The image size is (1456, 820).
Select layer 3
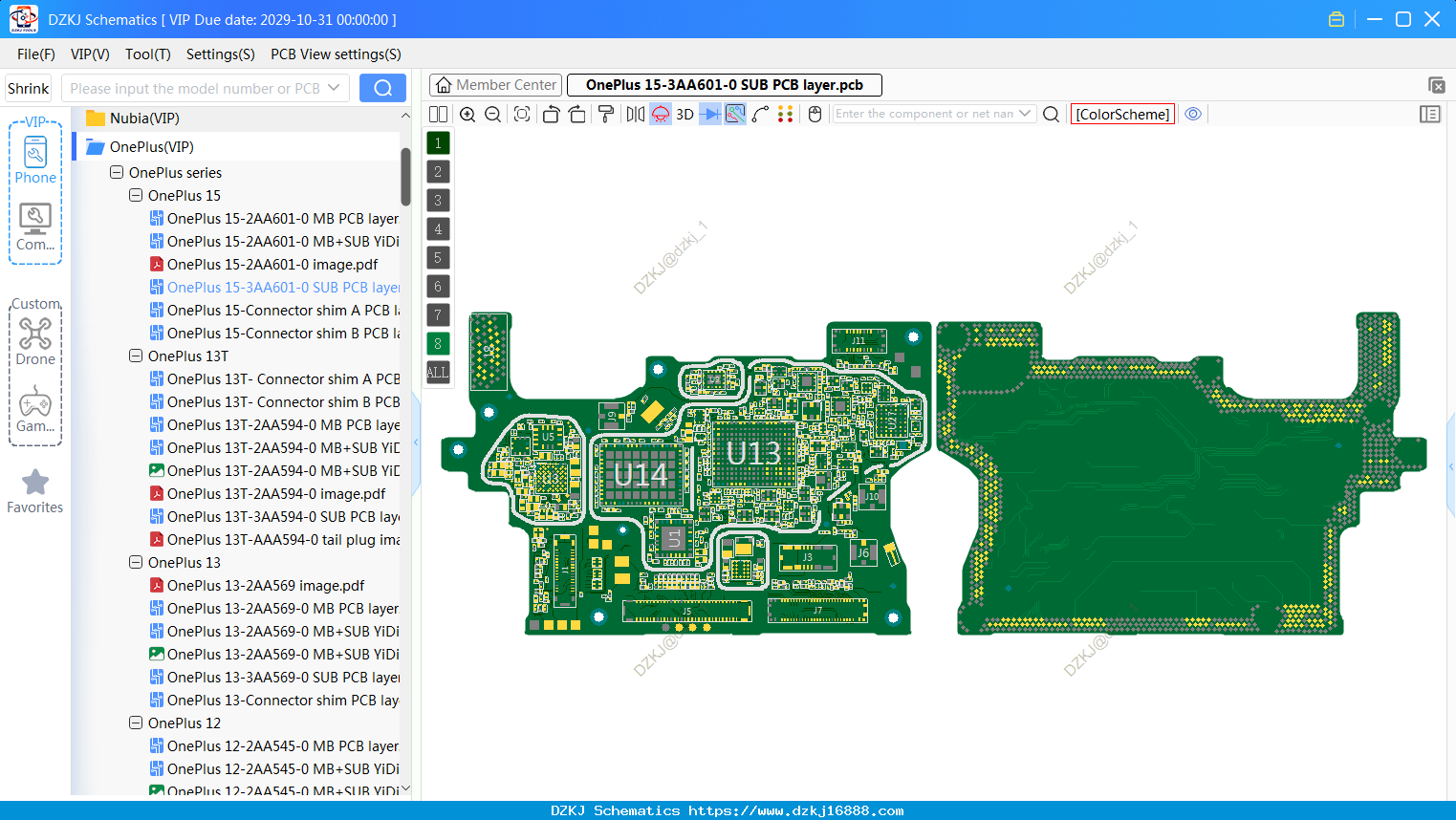click(438, 201)
